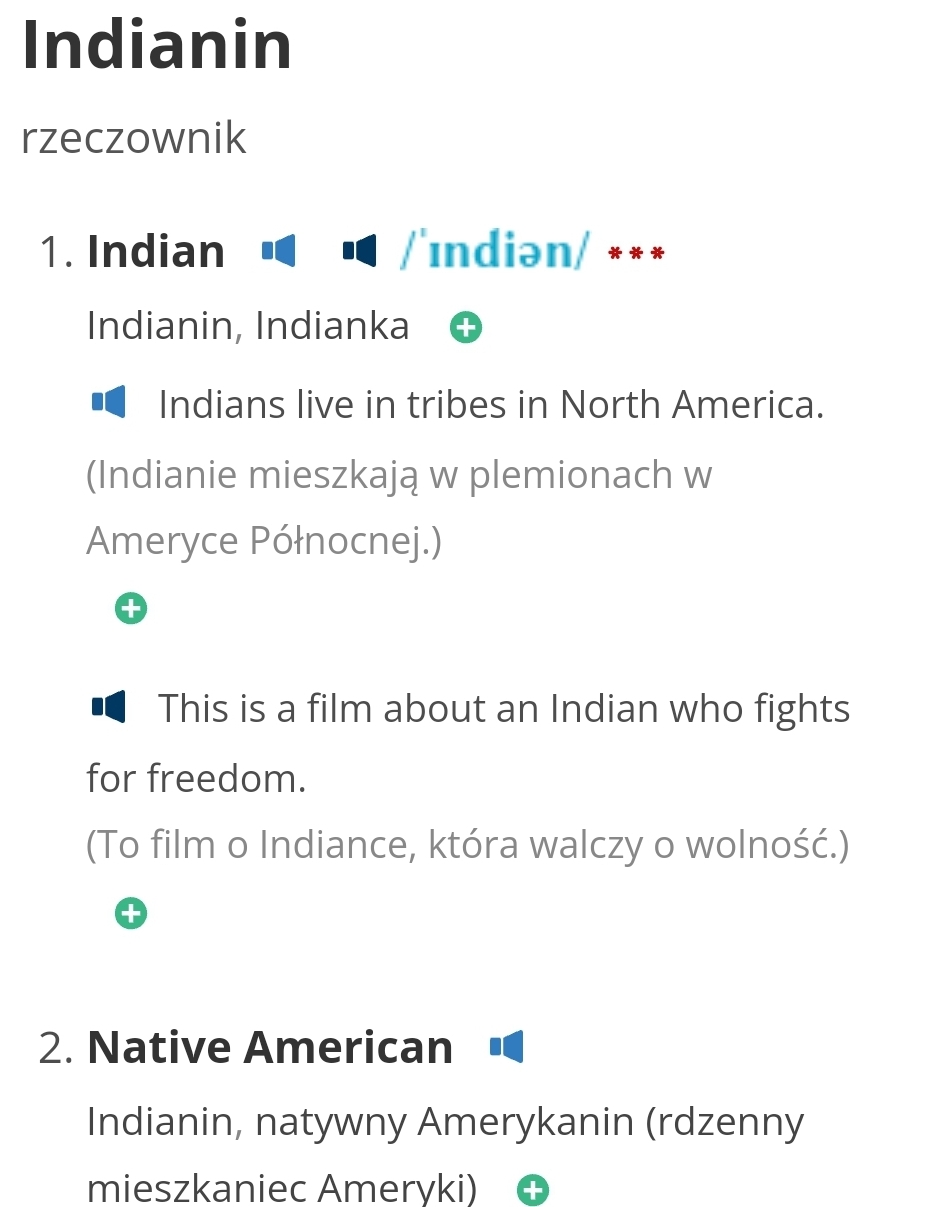Click the definition "Indianin, natywny Amerykanin"

pos(445,1122)
